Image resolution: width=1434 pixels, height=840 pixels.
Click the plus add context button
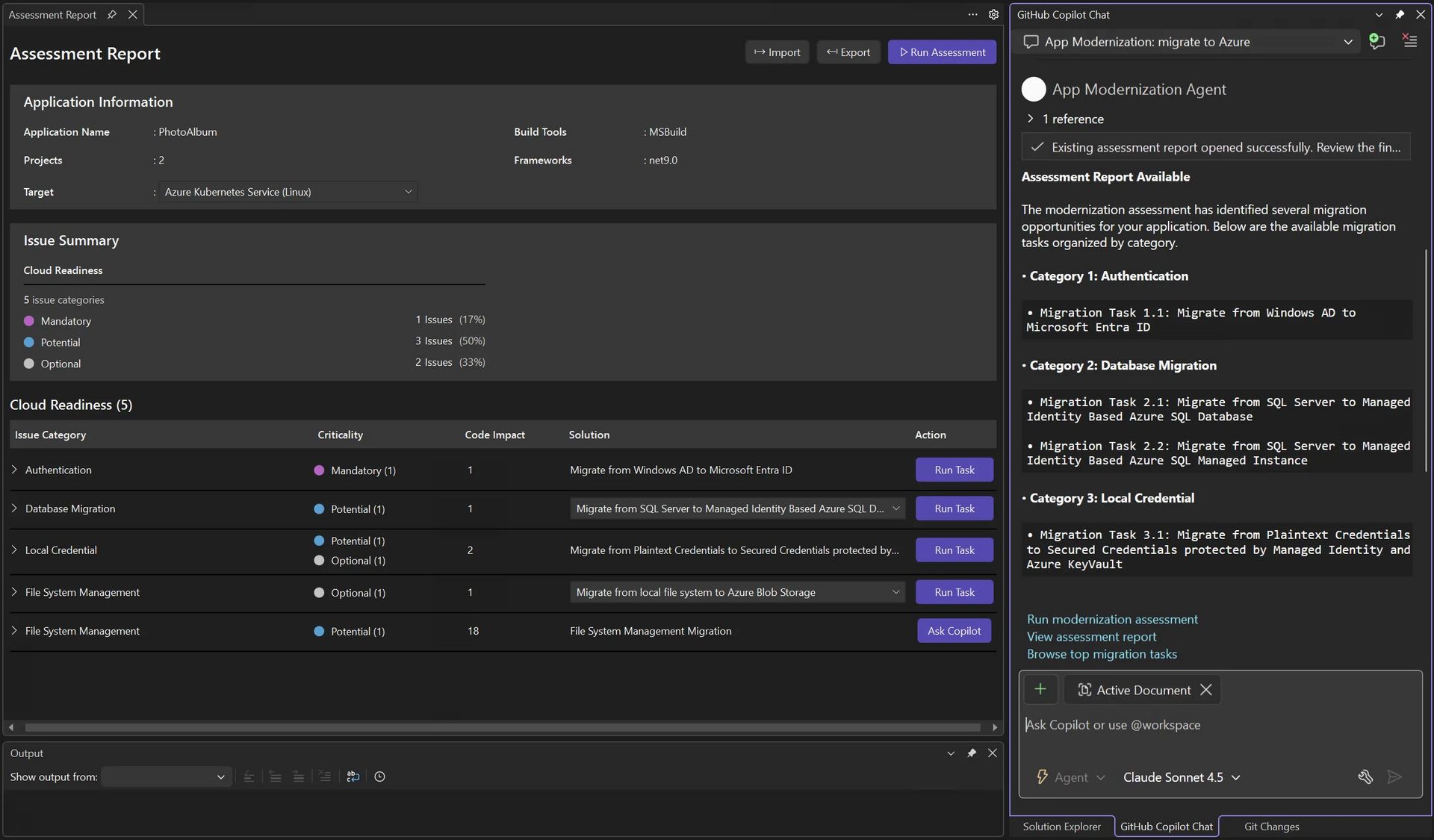[x=1040, y=689]
